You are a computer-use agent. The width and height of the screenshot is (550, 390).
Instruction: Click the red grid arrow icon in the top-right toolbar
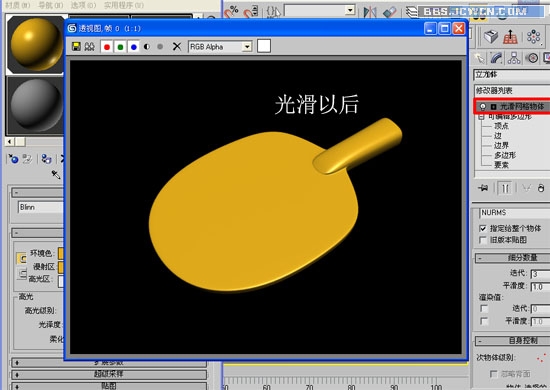510,36
